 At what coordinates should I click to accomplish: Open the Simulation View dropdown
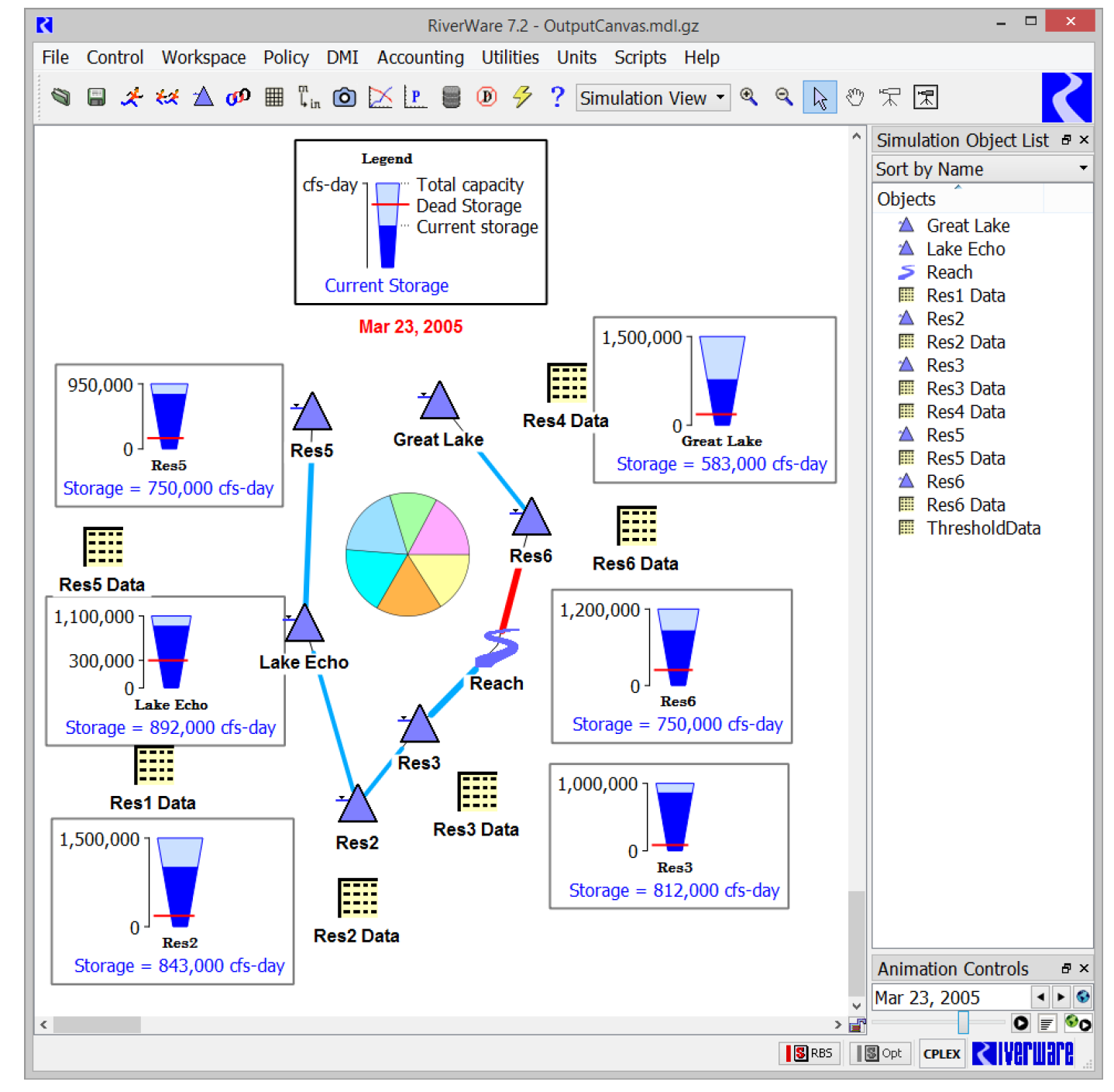[x=652, y=98]
